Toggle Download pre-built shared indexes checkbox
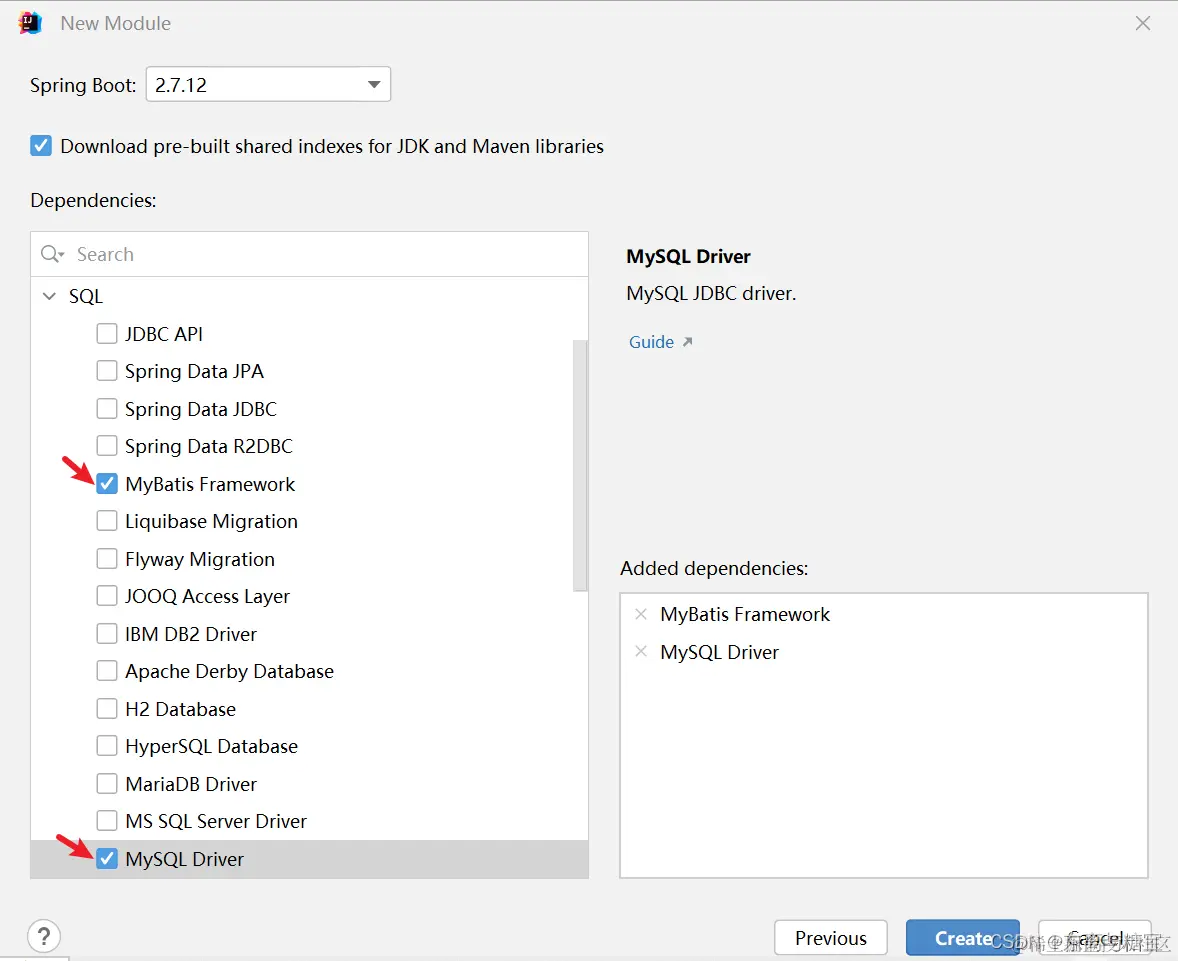 click(41, 146)
